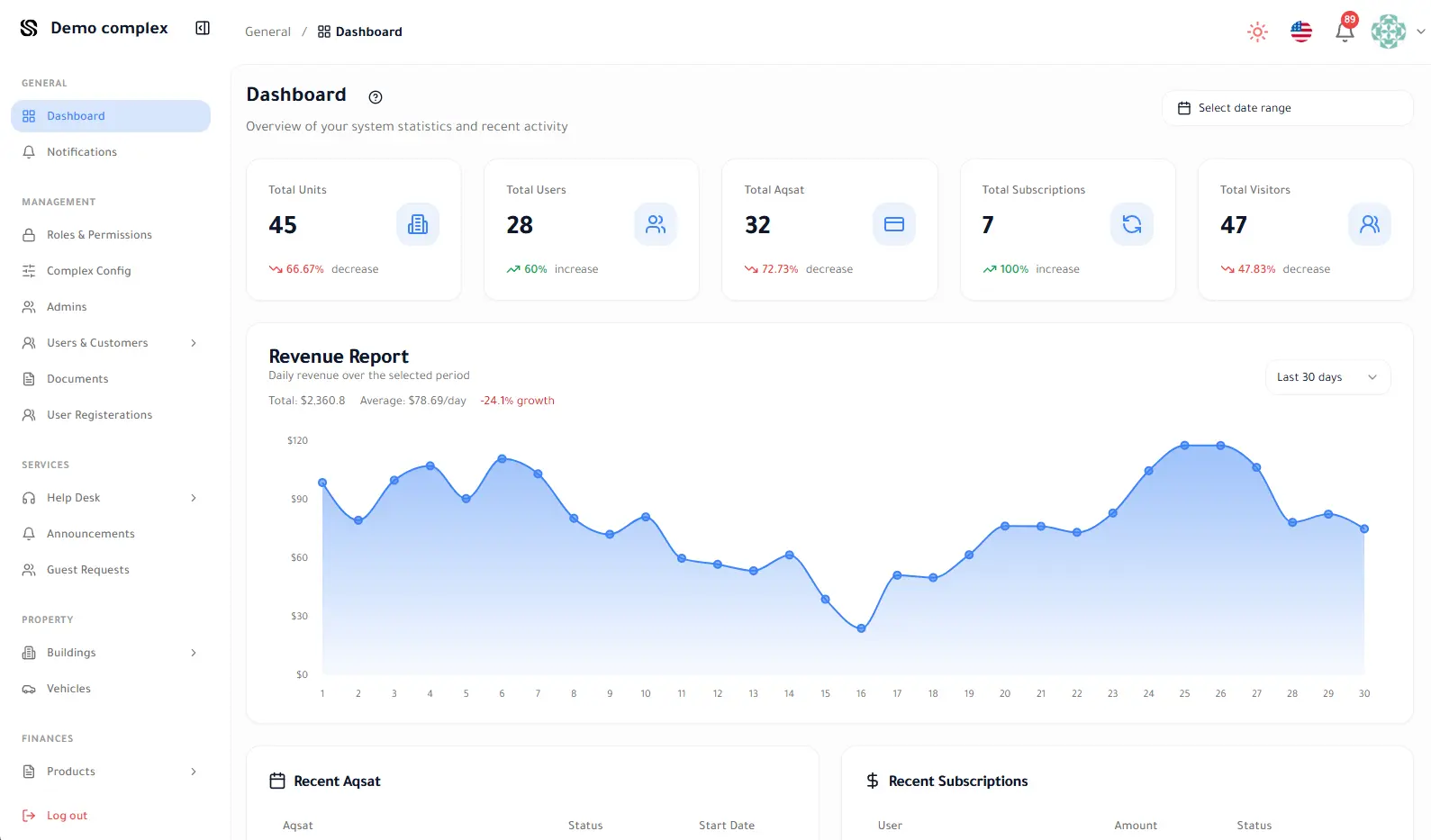Click the Total Units building icon
Image resolution: width=1431 pixels, height=840 pixels.
[x=418, y=224]
